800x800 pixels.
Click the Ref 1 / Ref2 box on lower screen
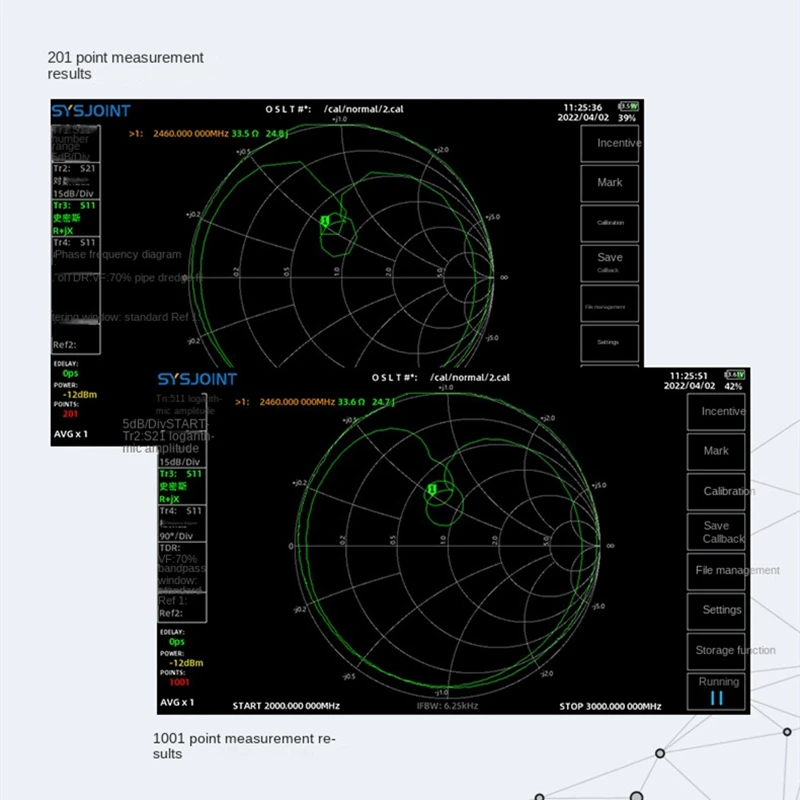coord(182,607)
